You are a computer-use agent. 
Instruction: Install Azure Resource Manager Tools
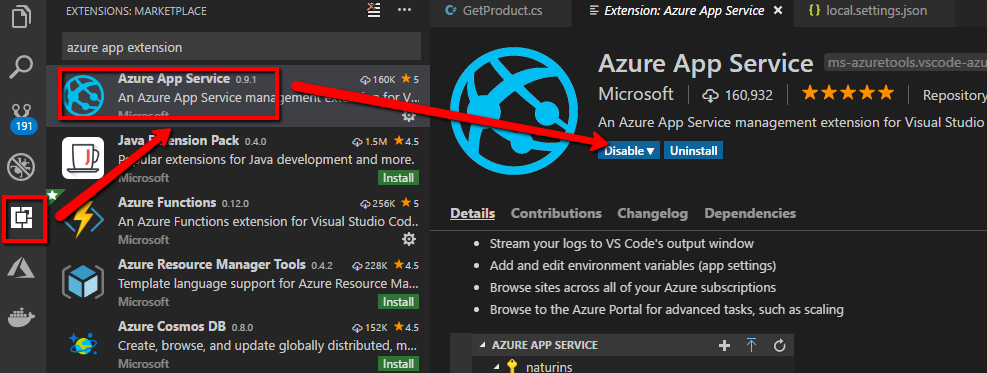click(x=398, y=302)
